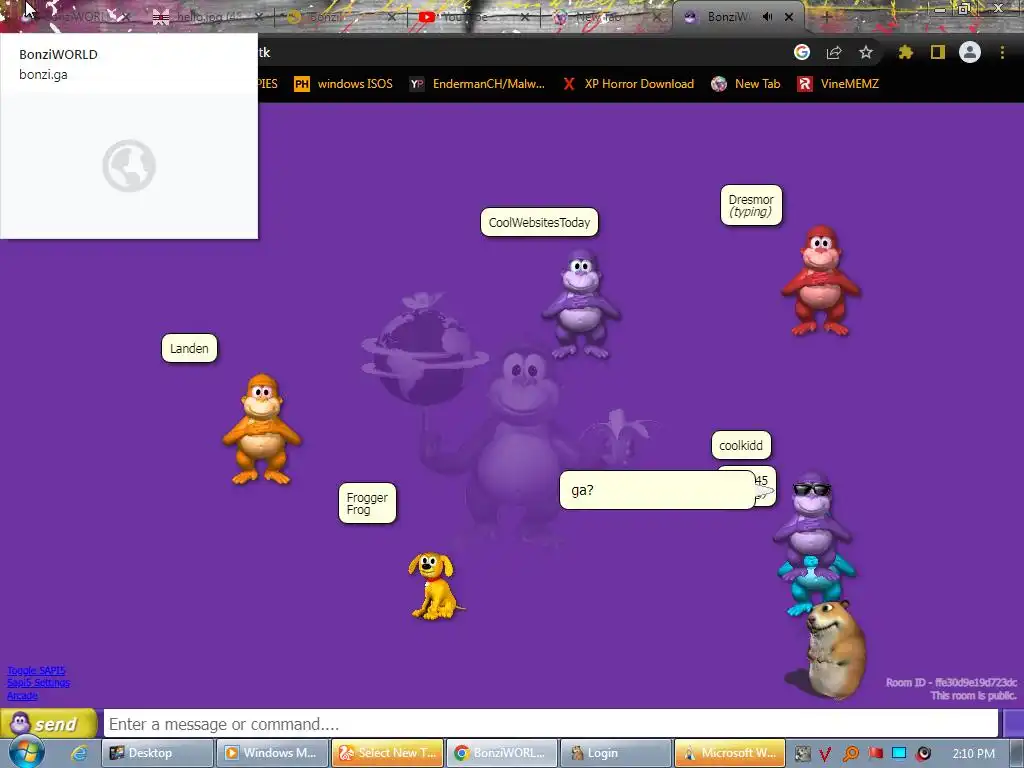Click the Room ID text

tap(952, 682)
